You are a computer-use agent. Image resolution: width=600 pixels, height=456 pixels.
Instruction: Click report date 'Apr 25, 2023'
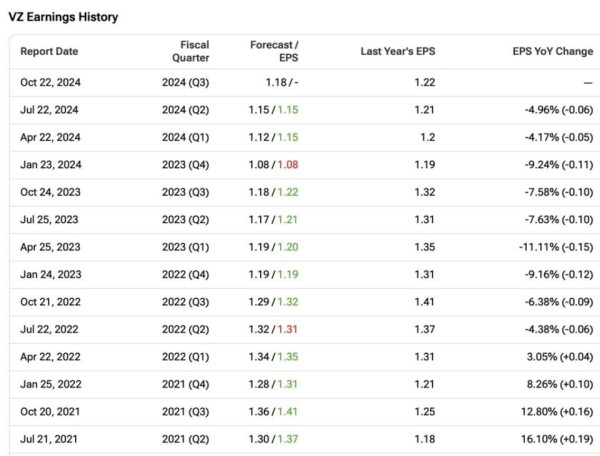point(51,247)
